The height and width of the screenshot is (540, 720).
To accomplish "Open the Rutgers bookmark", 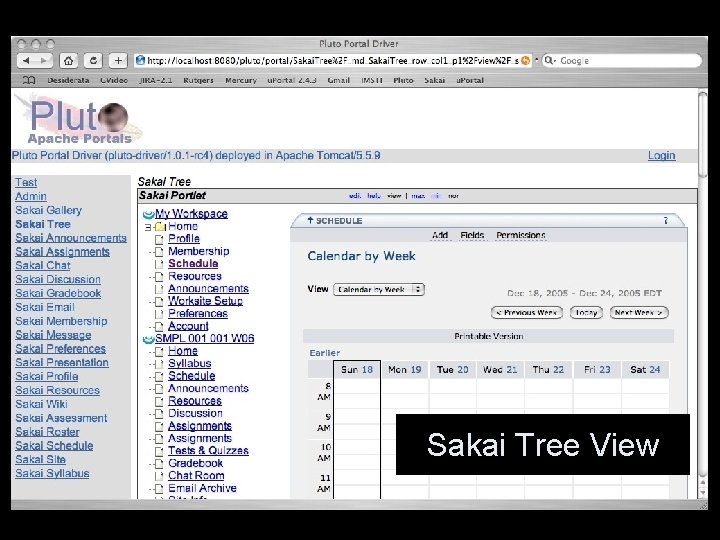I will tap(198, 80).
